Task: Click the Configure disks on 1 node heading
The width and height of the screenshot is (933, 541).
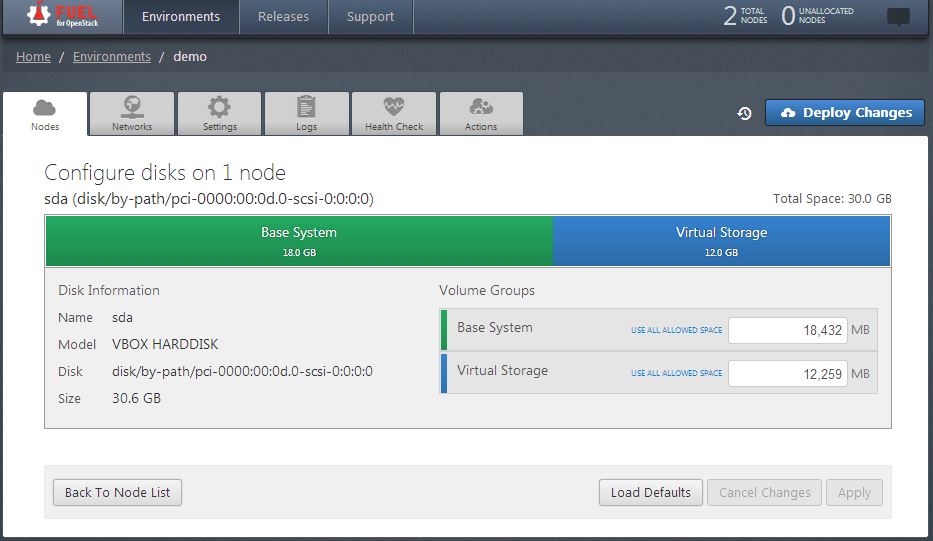Action: pos(165,173)
